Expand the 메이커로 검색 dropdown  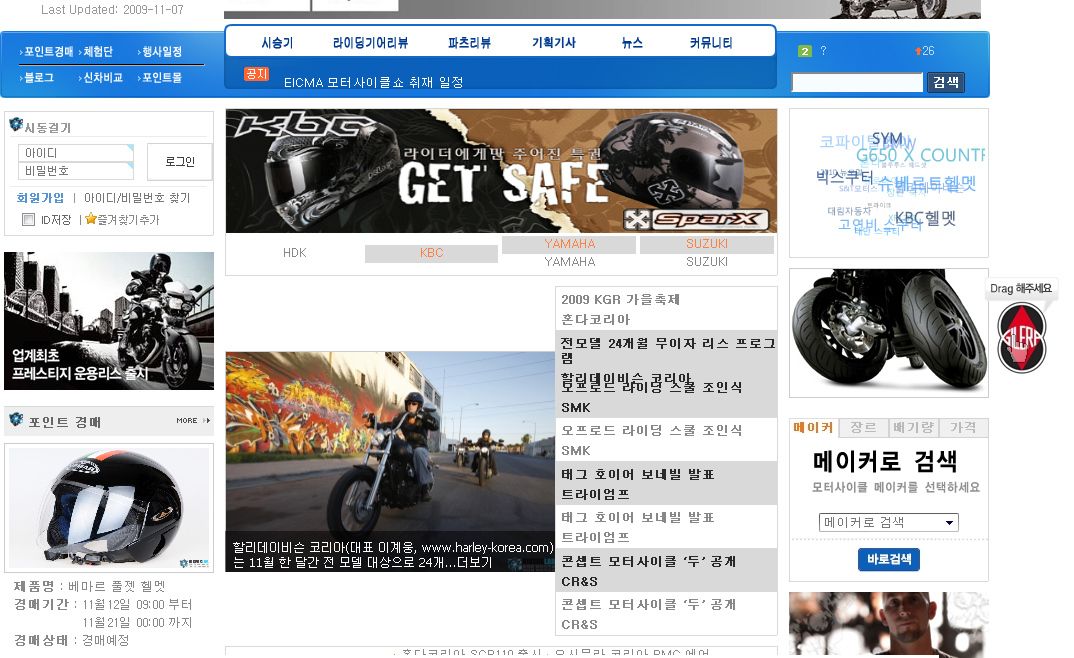click(x=888, y=522)
